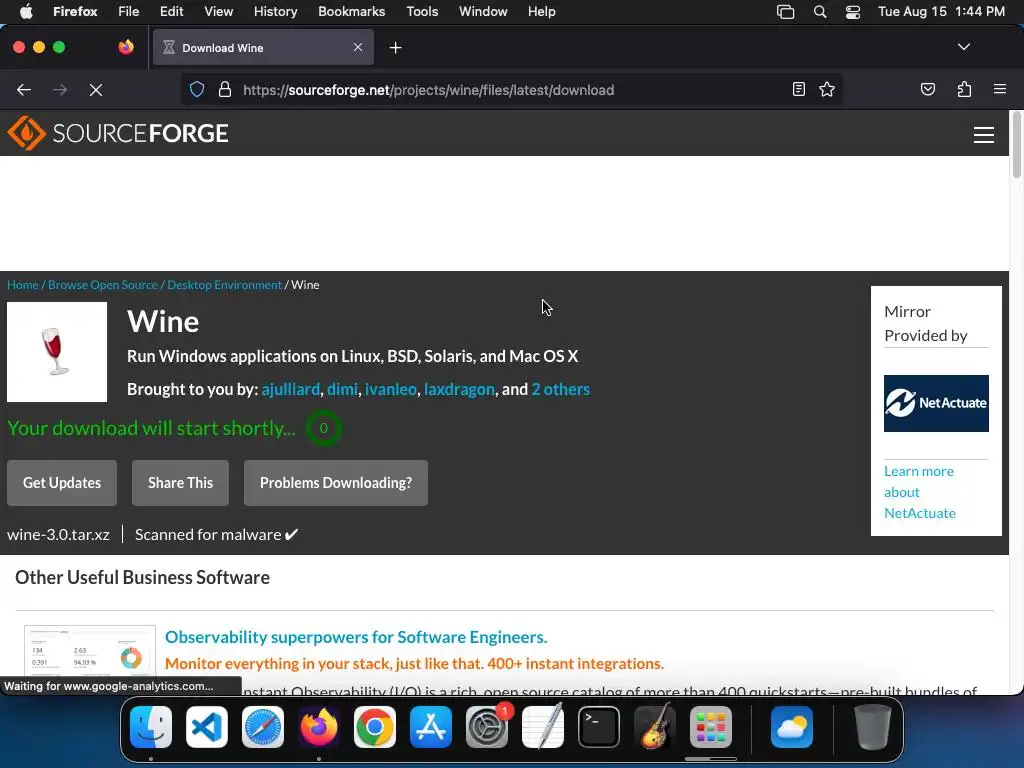
Task: Open Firefox application menu hamburger
Action: (x=999, y=89)
